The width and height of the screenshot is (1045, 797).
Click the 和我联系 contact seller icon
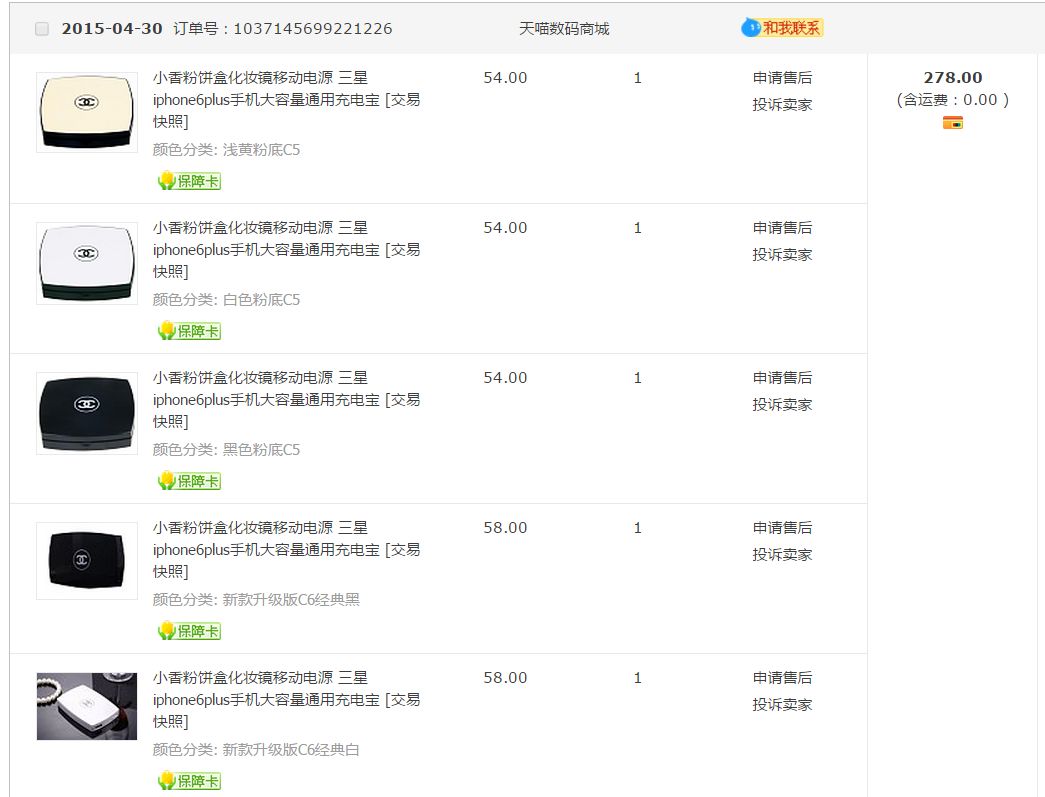[782, 28]
